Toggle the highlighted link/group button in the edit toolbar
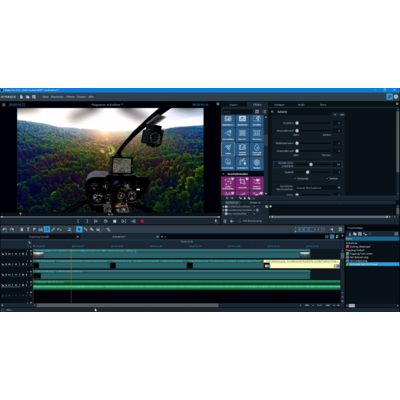 [47, 229]
